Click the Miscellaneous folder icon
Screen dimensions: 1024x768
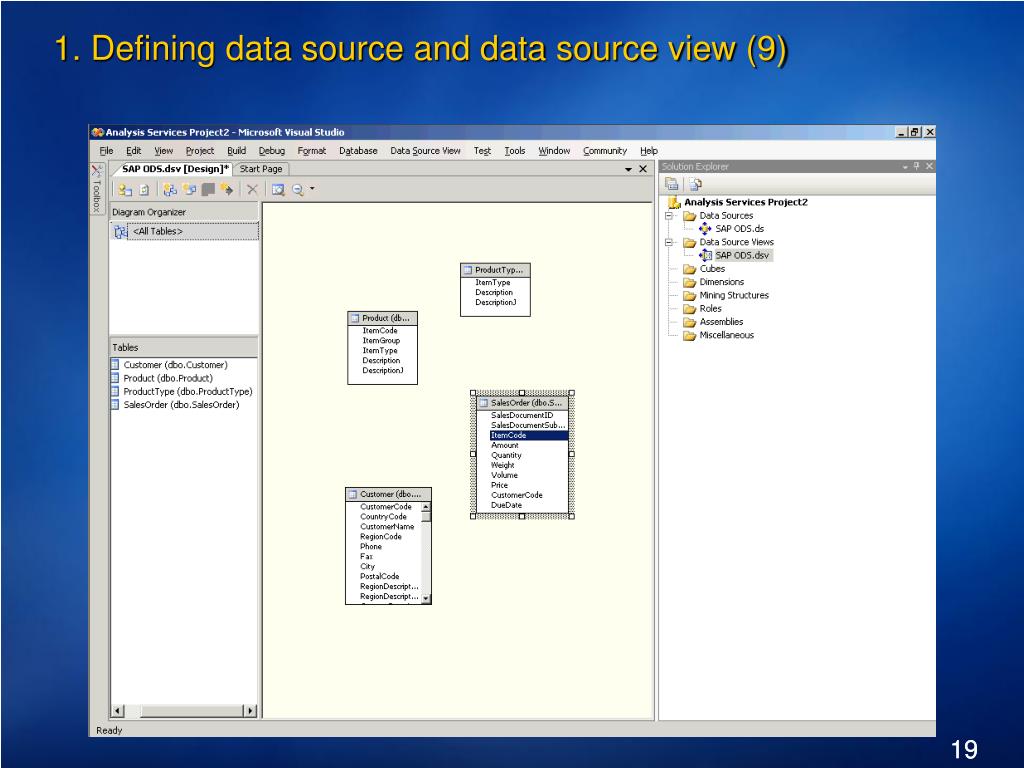click(690, 336)
